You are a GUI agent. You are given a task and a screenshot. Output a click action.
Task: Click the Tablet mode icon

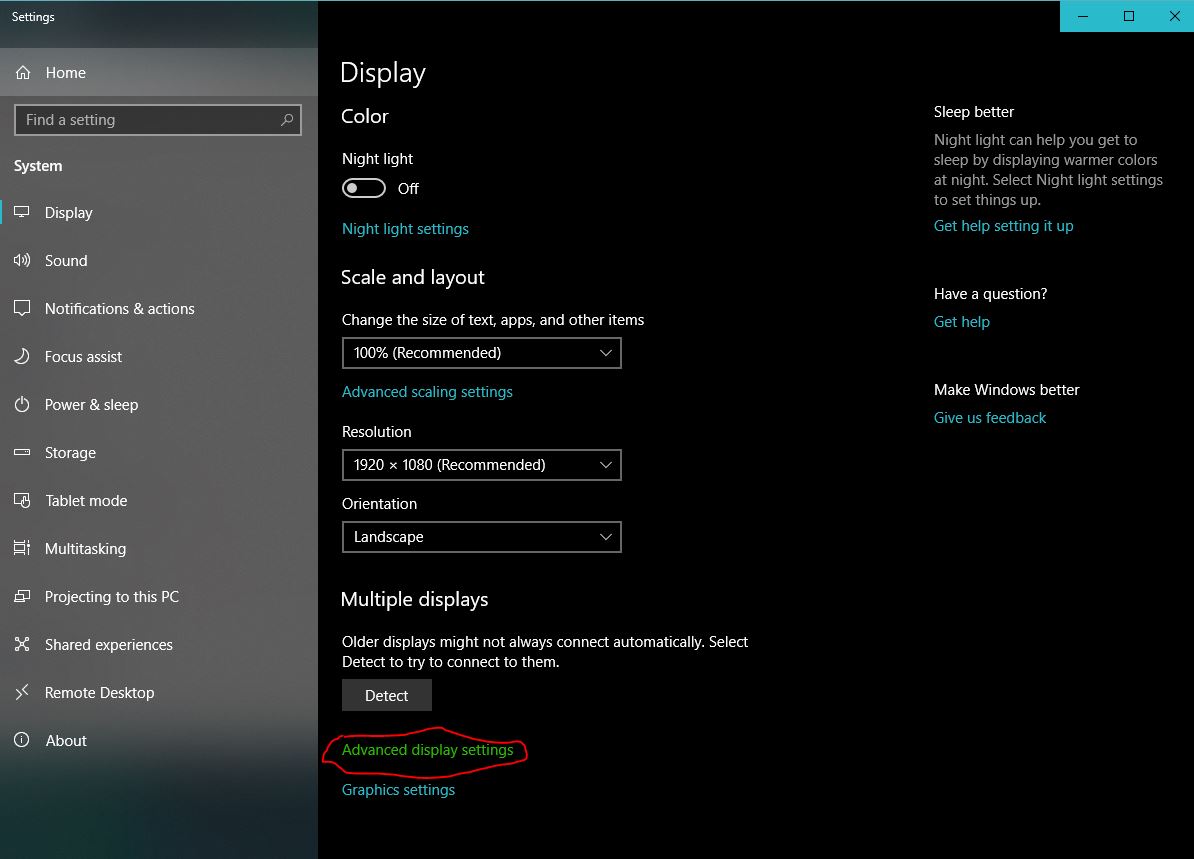[x=22, y=501]
